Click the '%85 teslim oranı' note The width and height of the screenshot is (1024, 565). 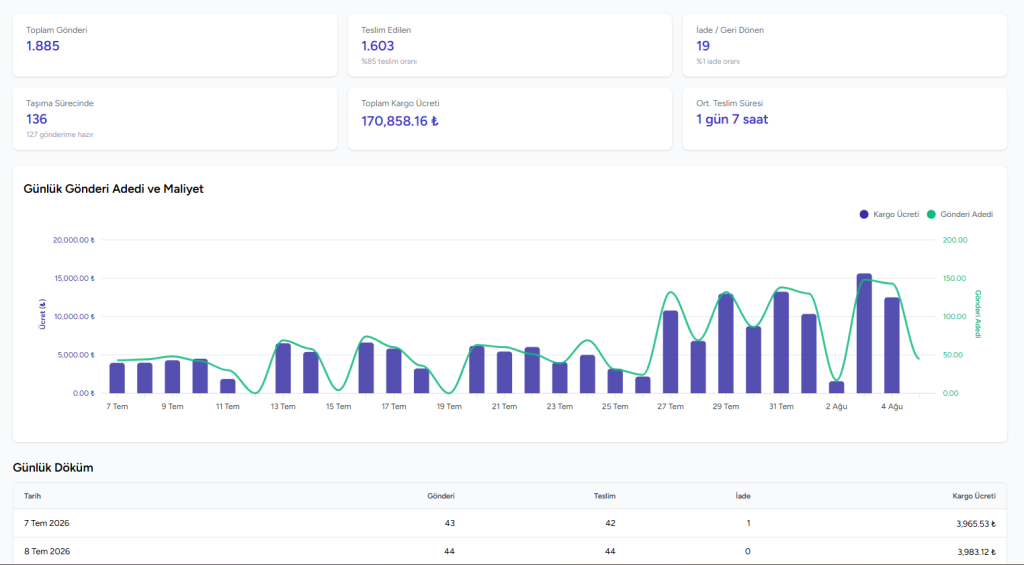pos(389,61)
